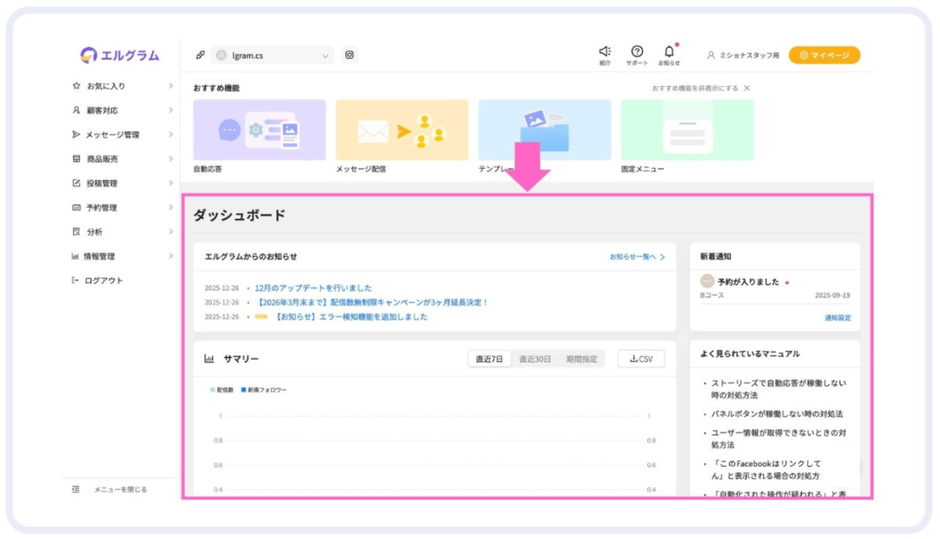Open the lgram.cs account dropdown
The image size is (940, 539).
[272, 56]
